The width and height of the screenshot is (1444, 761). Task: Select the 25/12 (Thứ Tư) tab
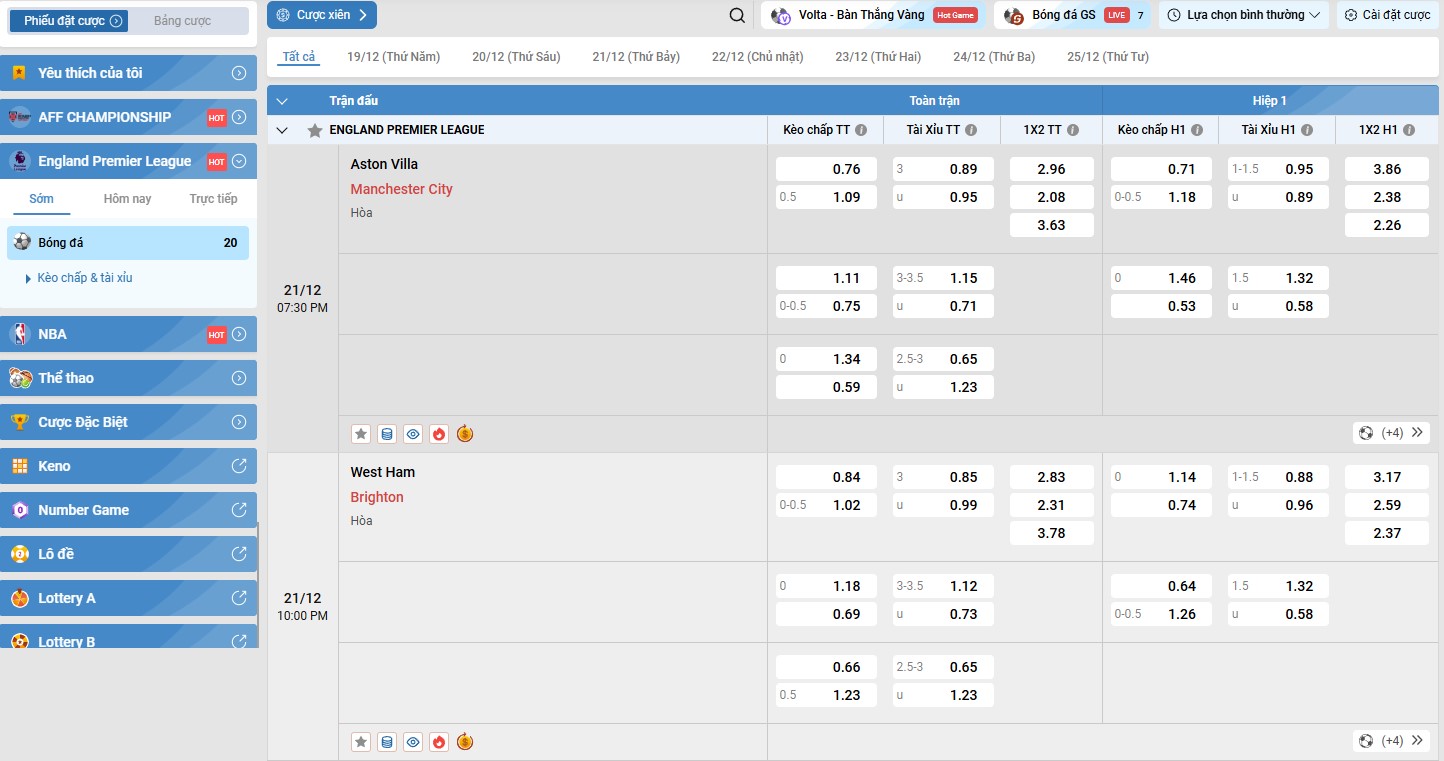(1108, 57)
